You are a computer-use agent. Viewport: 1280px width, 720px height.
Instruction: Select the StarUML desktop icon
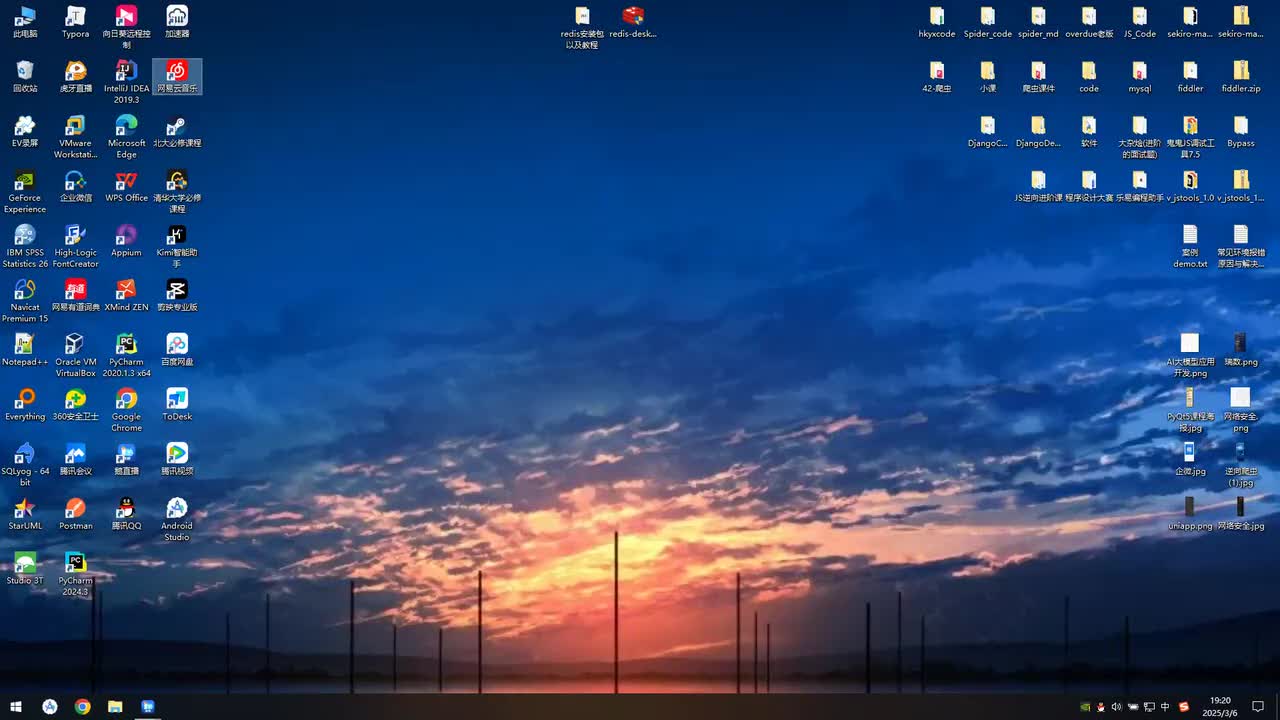coord(25,514)
